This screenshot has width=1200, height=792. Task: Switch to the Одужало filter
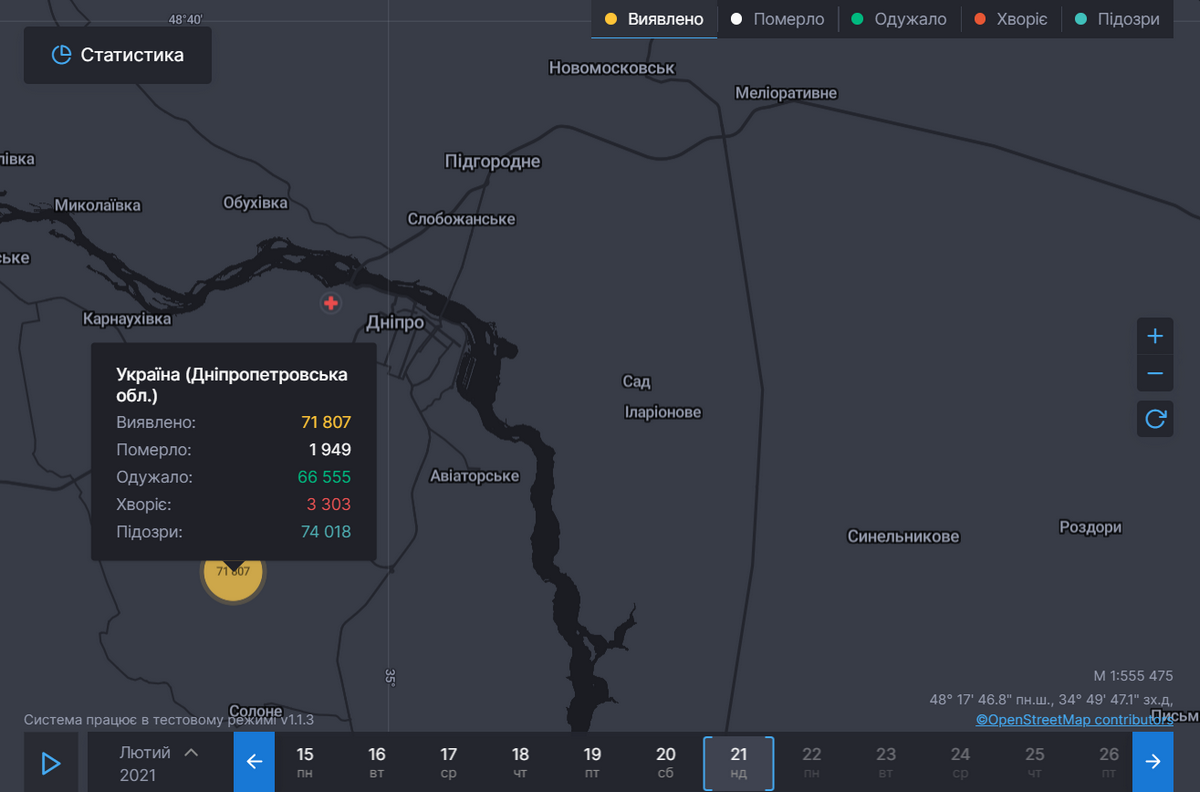(x=899, y=19)
